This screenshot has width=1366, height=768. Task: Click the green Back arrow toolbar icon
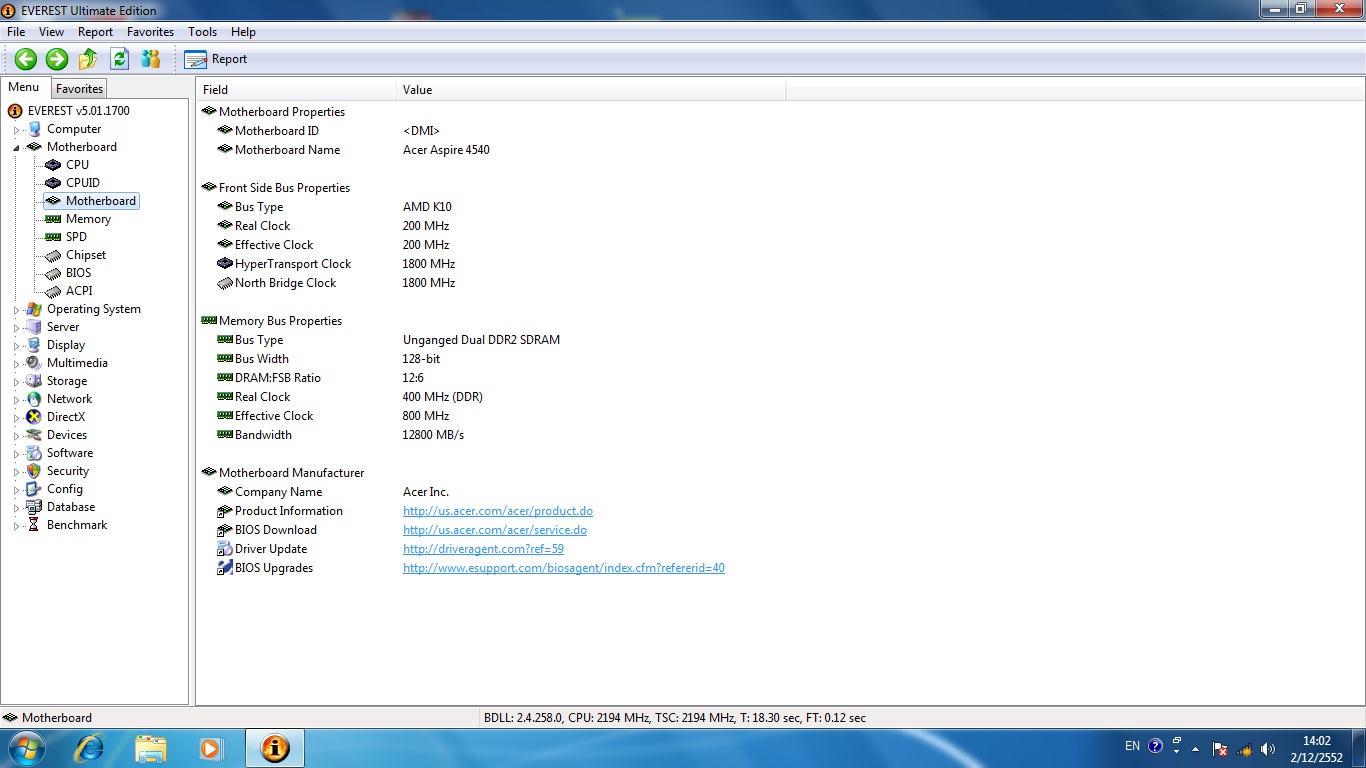click(x=26, y=59)
